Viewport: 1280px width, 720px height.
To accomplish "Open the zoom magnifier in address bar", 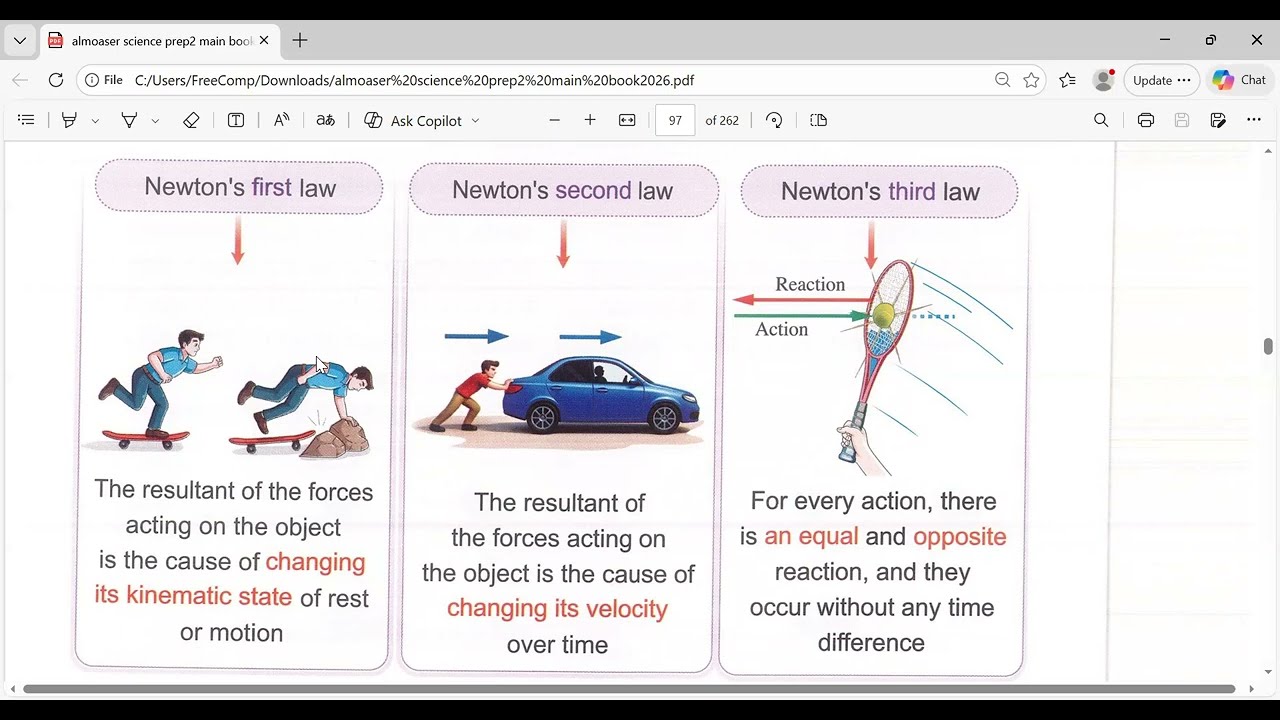I will (x=1002, y=80).
